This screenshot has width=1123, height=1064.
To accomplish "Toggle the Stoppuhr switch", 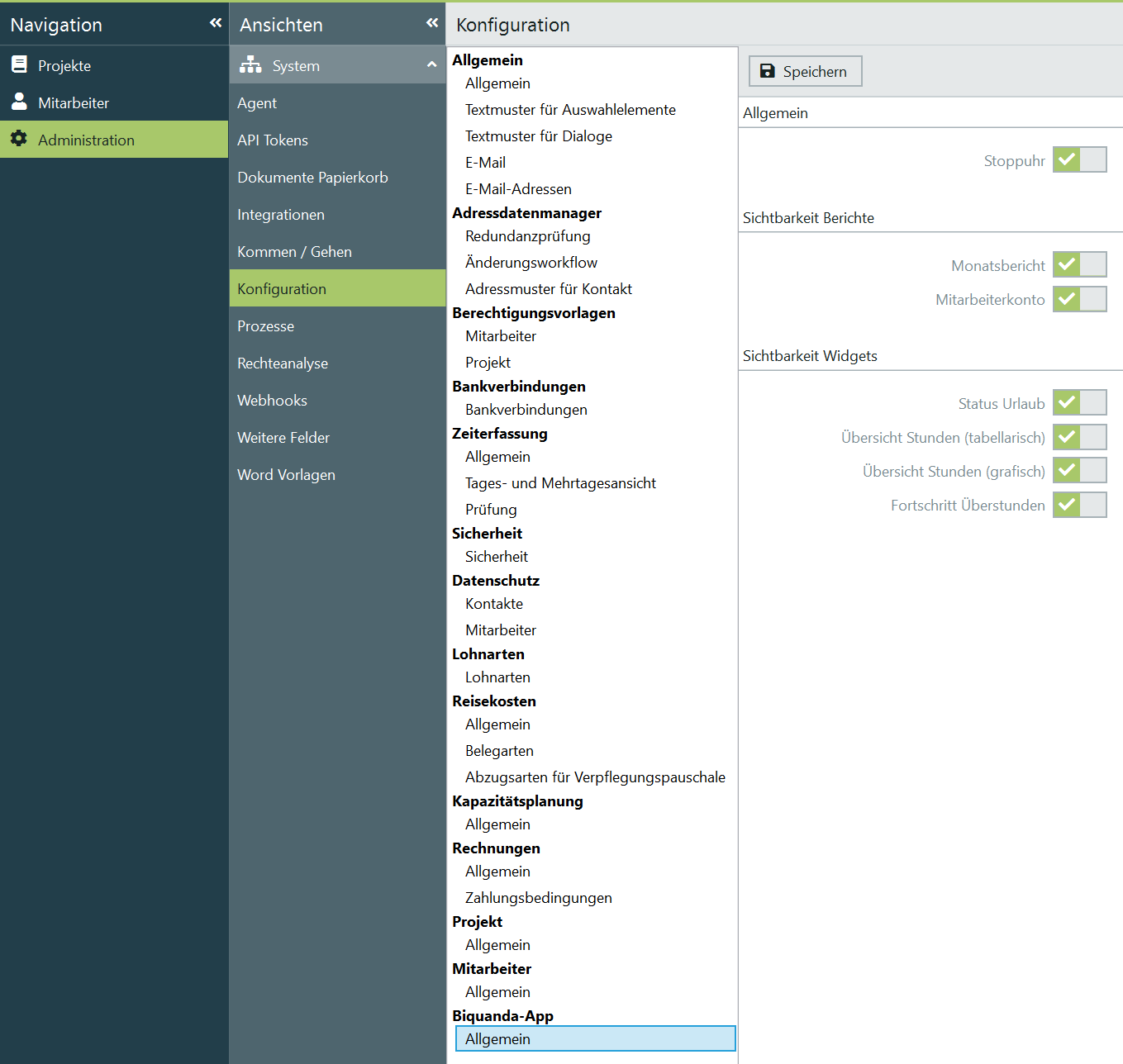I will coord(1079,159).
